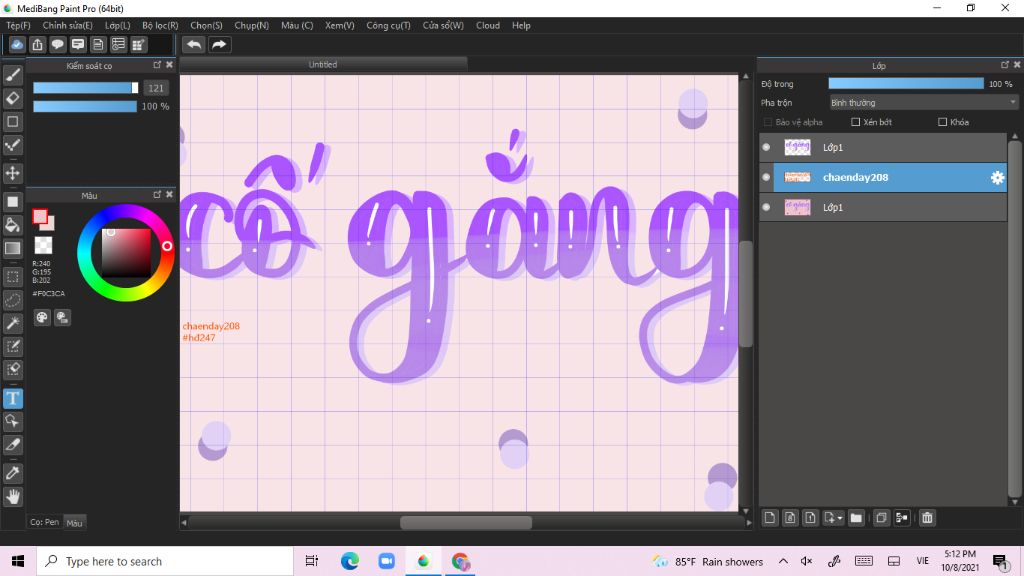The image size is (1024, 576).
Task: Click the comment box toolbar icon
Action: pos(78,44)
